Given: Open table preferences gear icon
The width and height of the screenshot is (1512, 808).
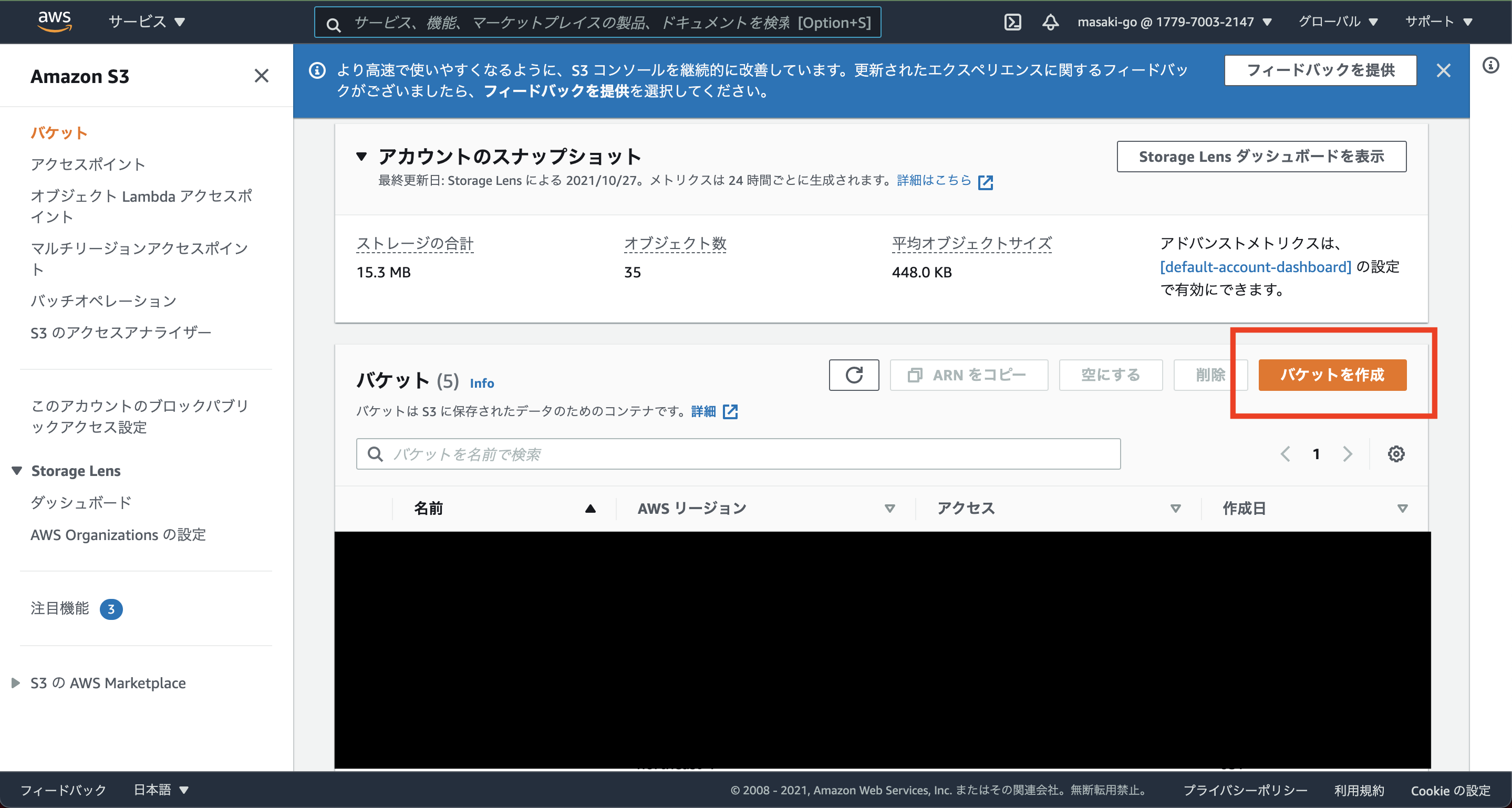Looking at the screenshot, I should 1397,453.
